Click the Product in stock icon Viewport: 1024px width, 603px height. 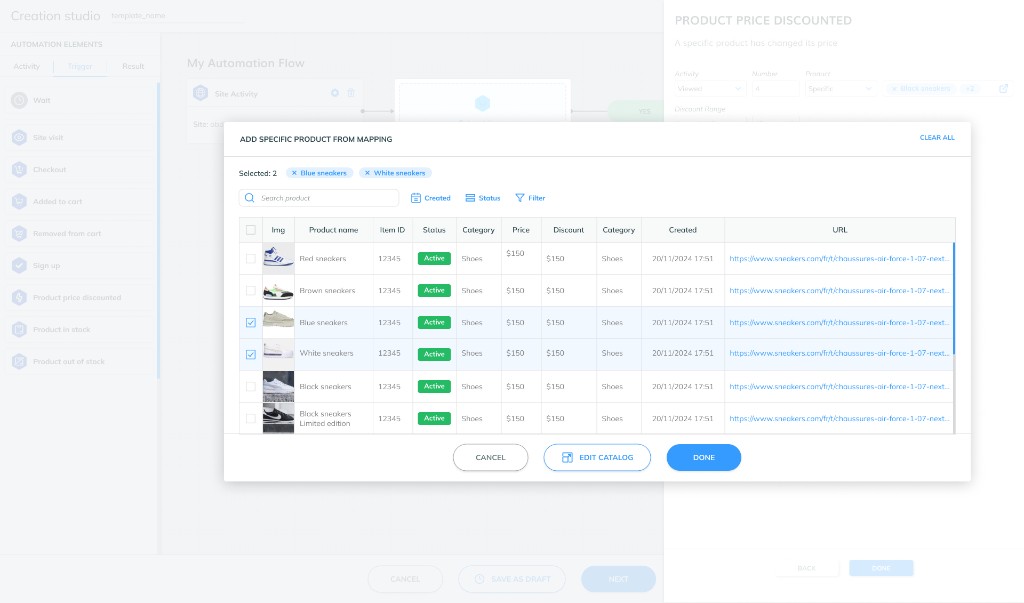tap(20, 329)
